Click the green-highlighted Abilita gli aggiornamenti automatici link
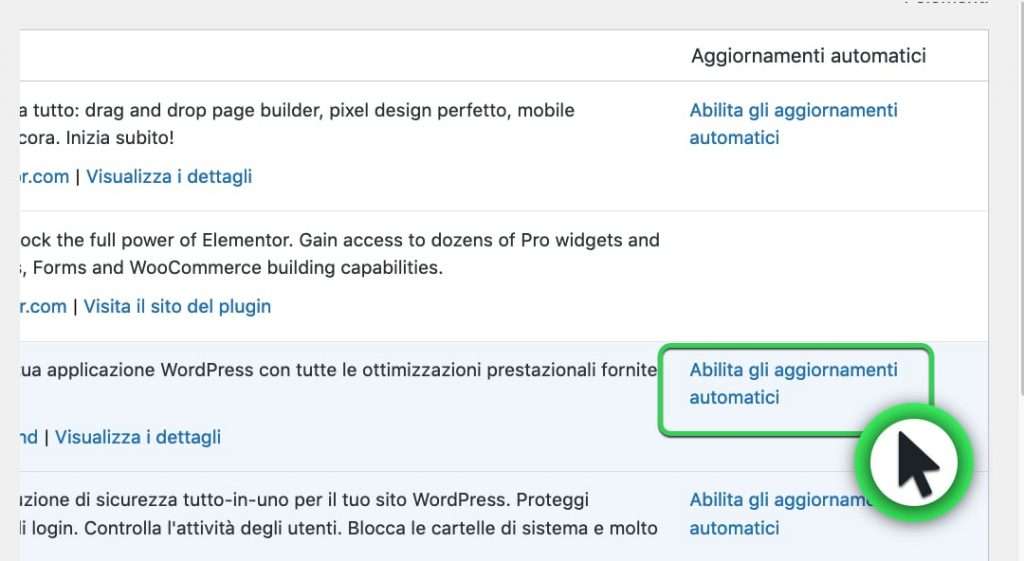Viewport: 1024px width, 561px height. [x=793, y=383]
